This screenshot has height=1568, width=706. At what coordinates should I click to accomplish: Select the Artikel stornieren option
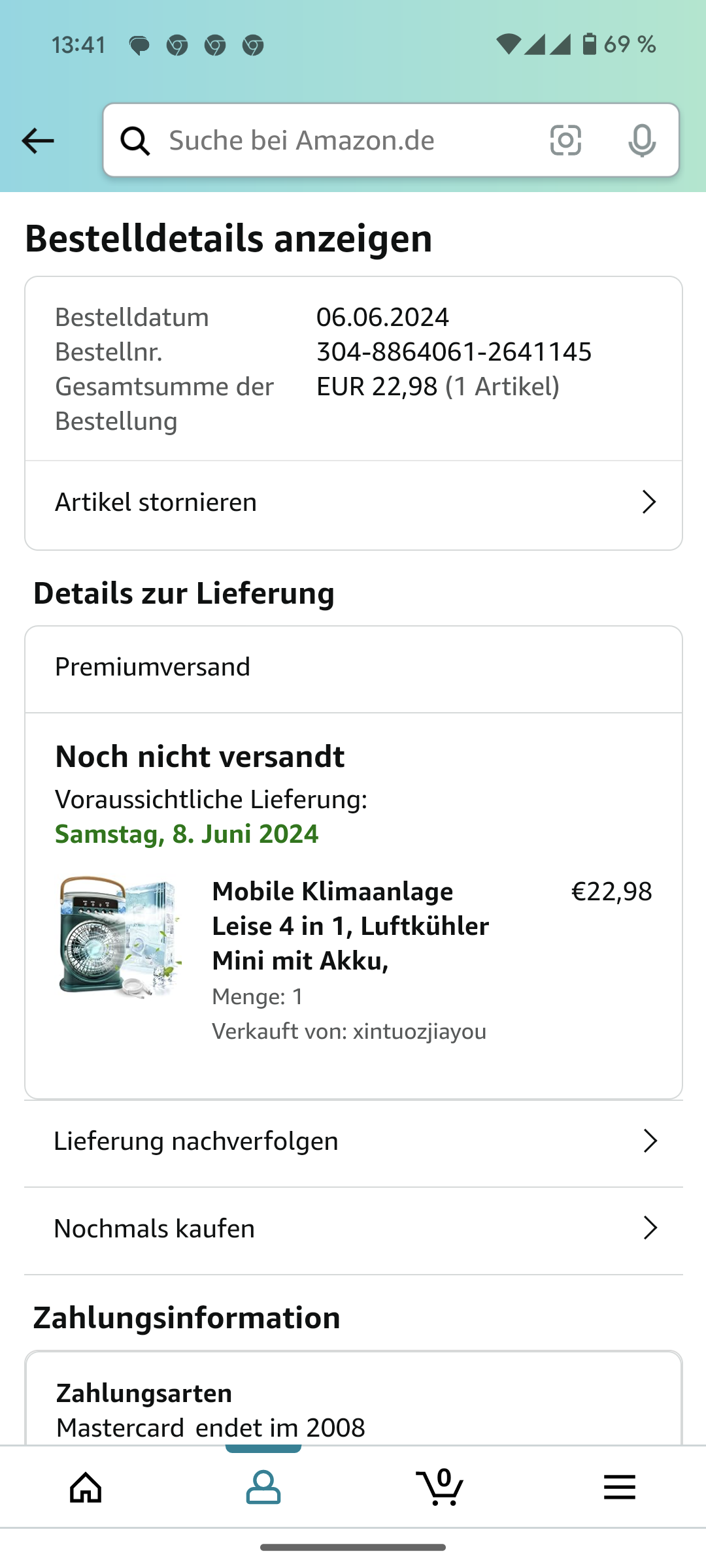click(x=156, y=502)
